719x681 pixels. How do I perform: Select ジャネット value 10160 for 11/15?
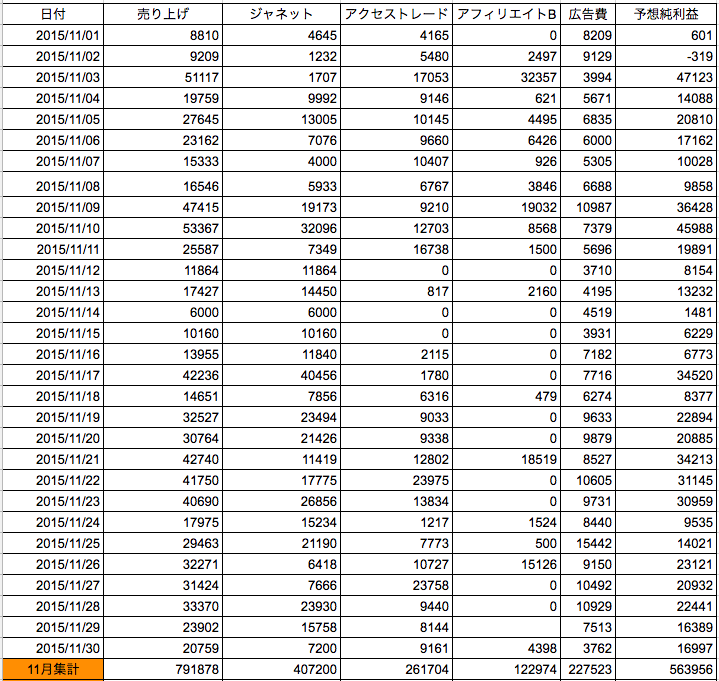[282, 334]
